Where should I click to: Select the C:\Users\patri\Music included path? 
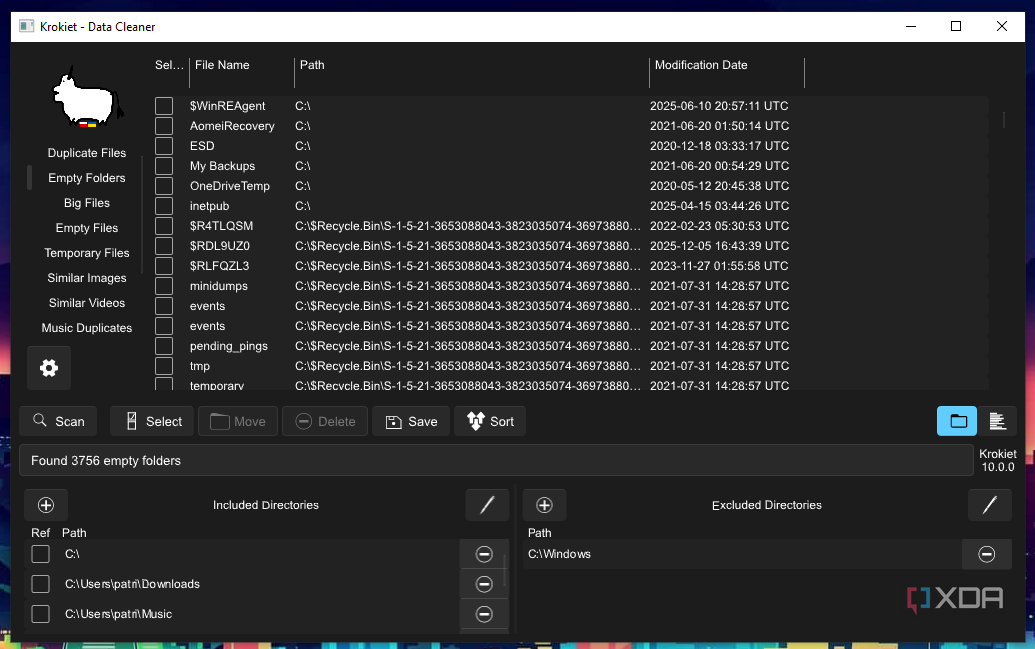coord(118,614)
